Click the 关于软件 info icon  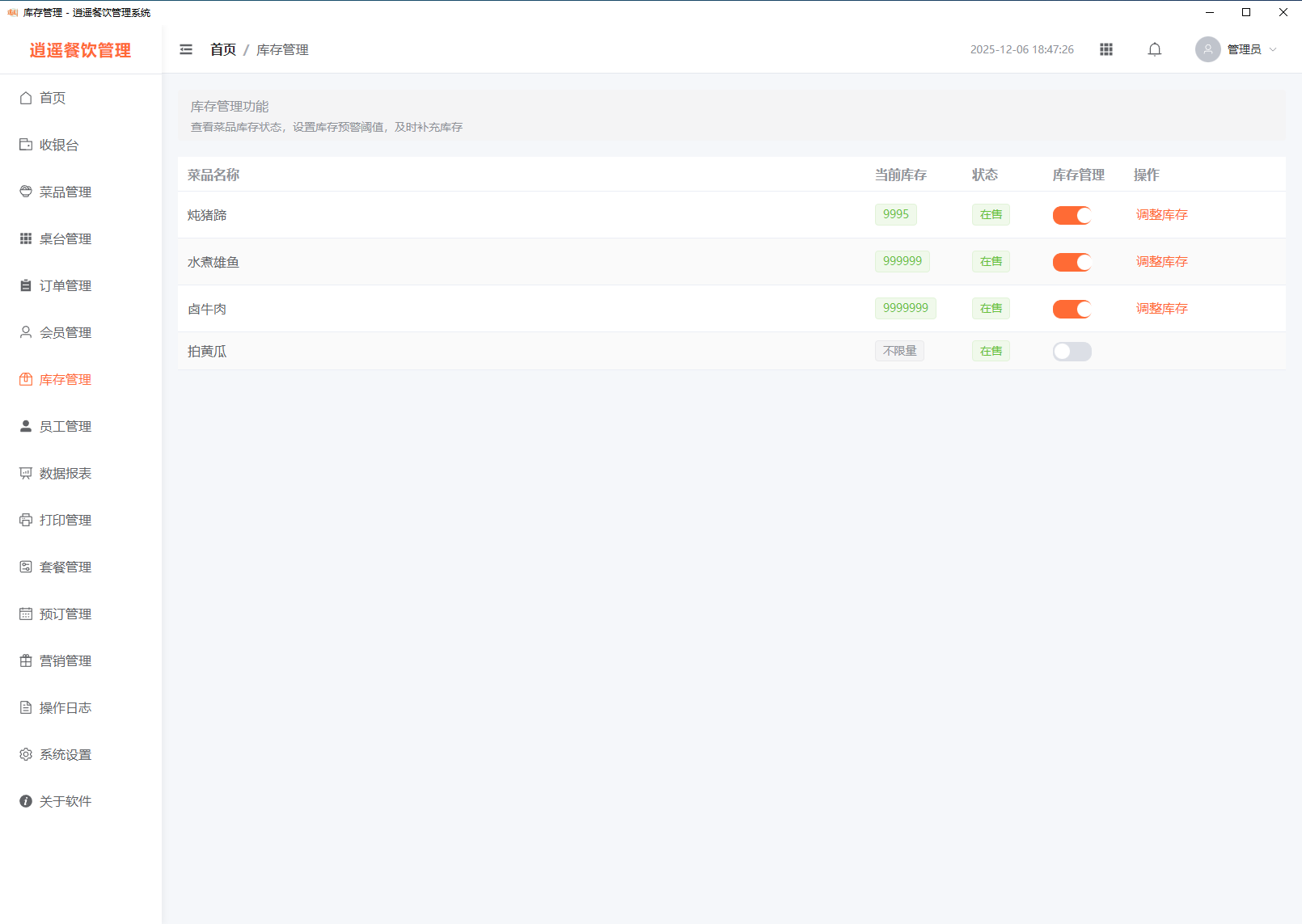click(26, 801)
